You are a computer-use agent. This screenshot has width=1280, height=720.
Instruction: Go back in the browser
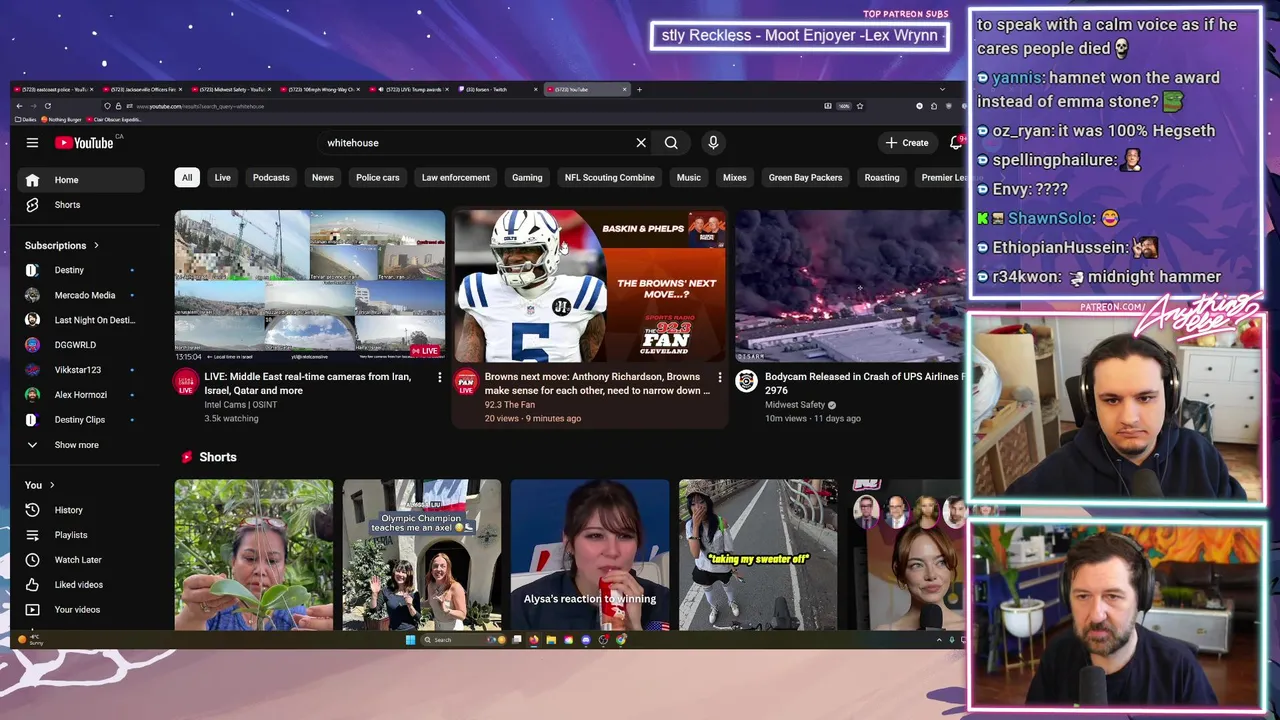pos(19,106)
